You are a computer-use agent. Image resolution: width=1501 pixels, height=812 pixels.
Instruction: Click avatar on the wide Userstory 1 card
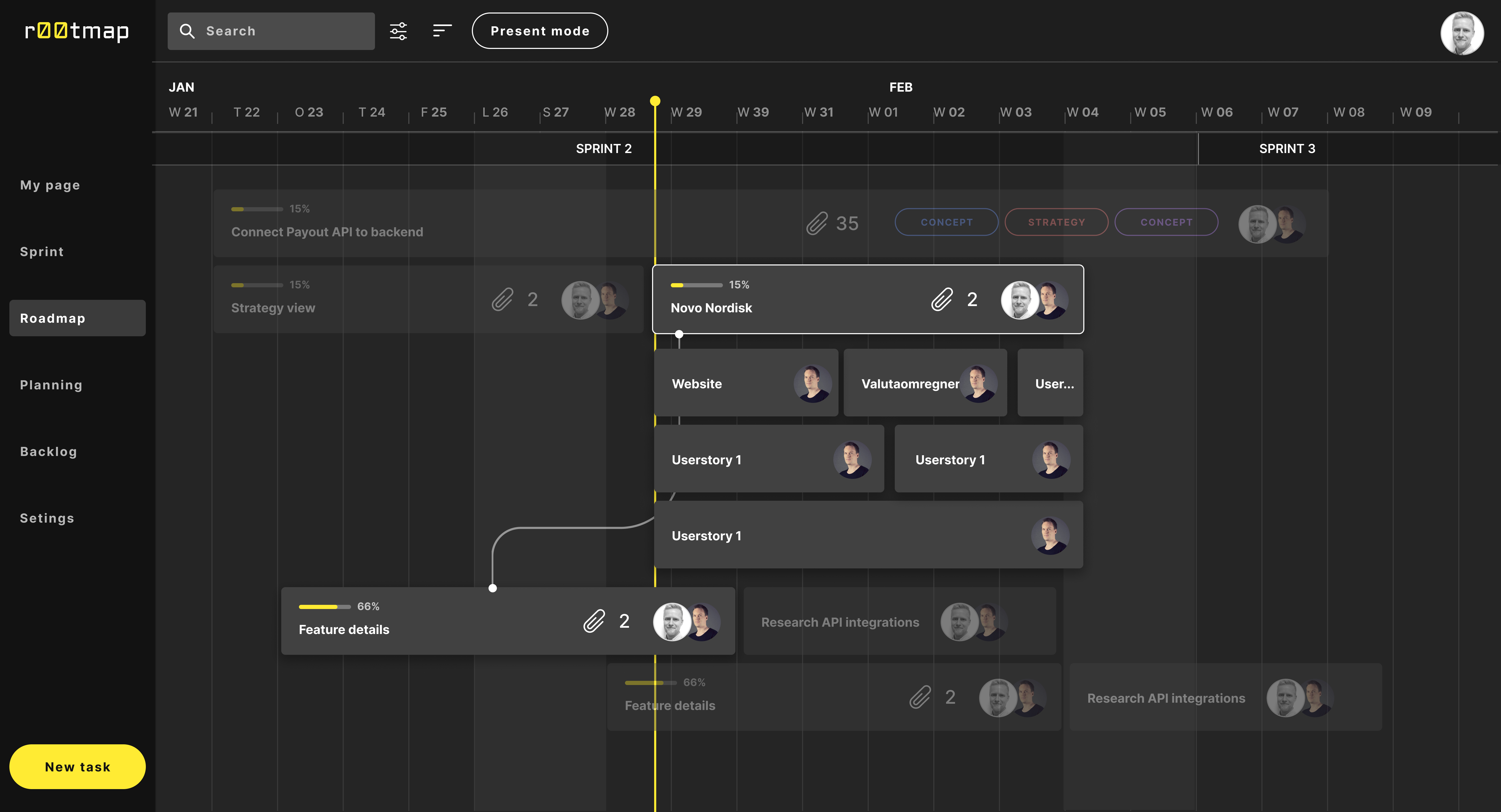1050,536
